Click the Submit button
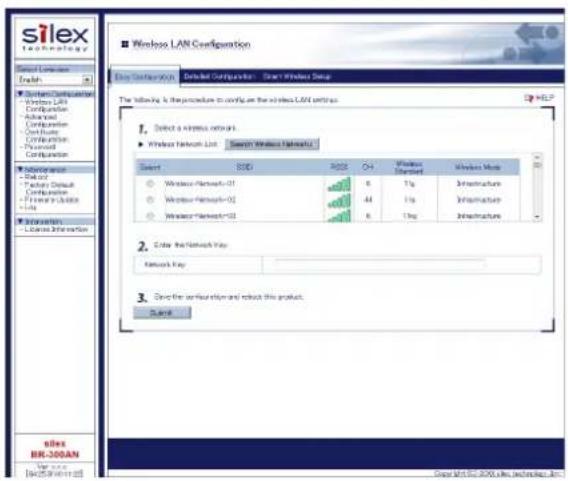This screenshot has height=481, width=568. click(x=162, y=313)
